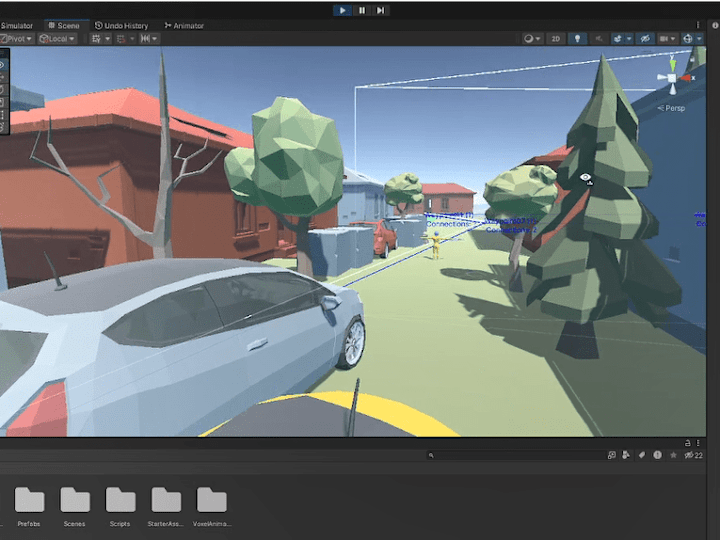The height and width of the screenshot is (540, 720).
Task: Pause the game using the Pause button
Action: point(362,10)
